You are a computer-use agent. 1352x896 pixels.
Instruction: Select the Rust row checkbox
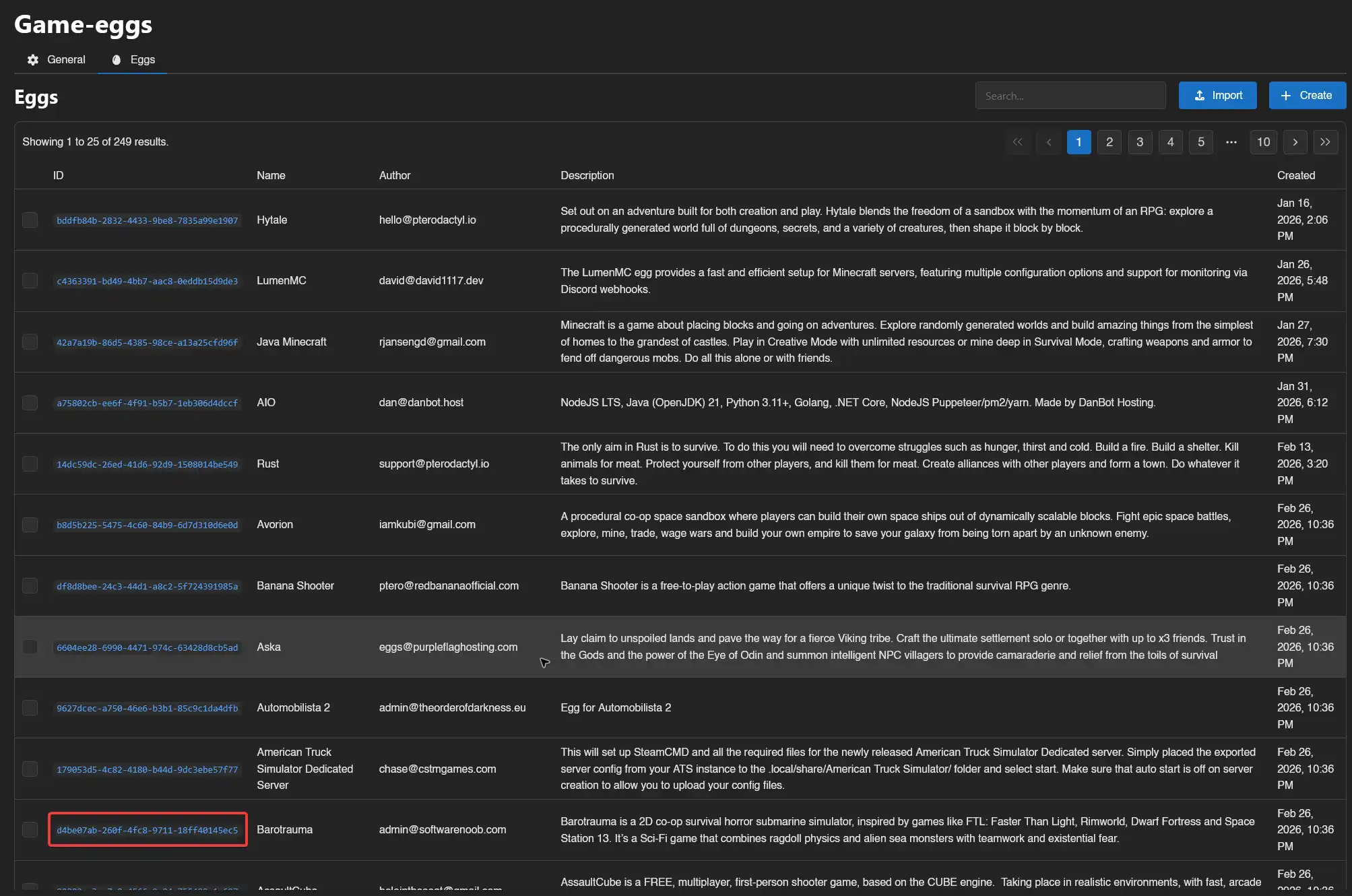tap(30, 464)
